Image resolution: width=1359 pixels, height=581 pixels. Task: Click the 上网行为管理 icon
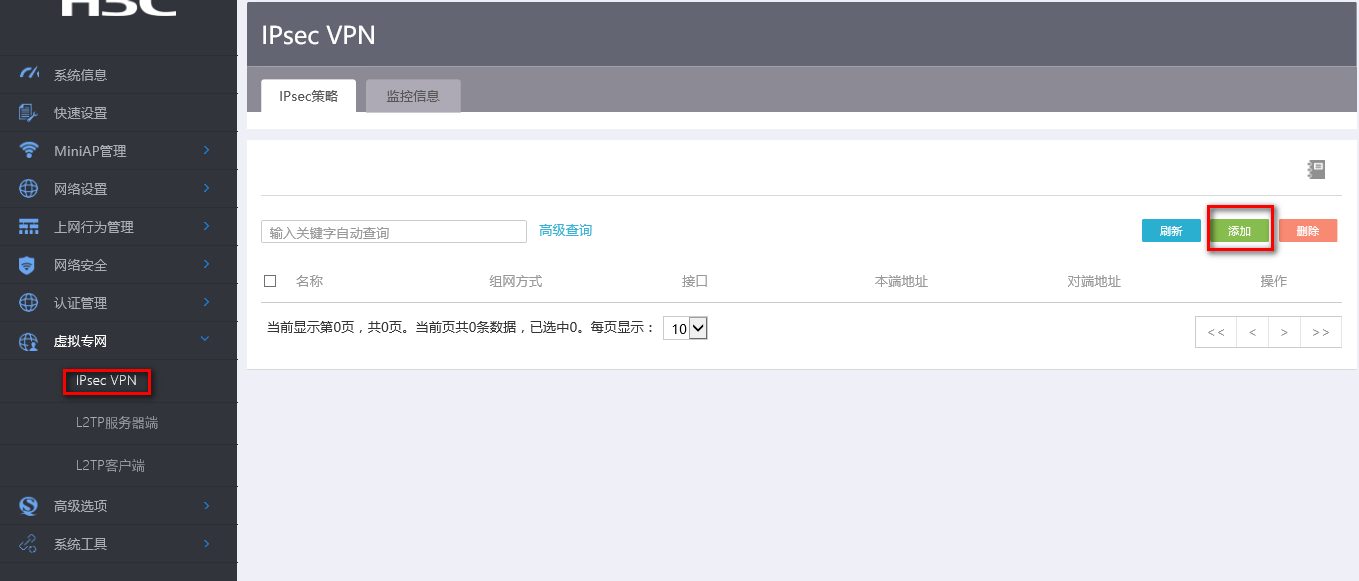29,227
